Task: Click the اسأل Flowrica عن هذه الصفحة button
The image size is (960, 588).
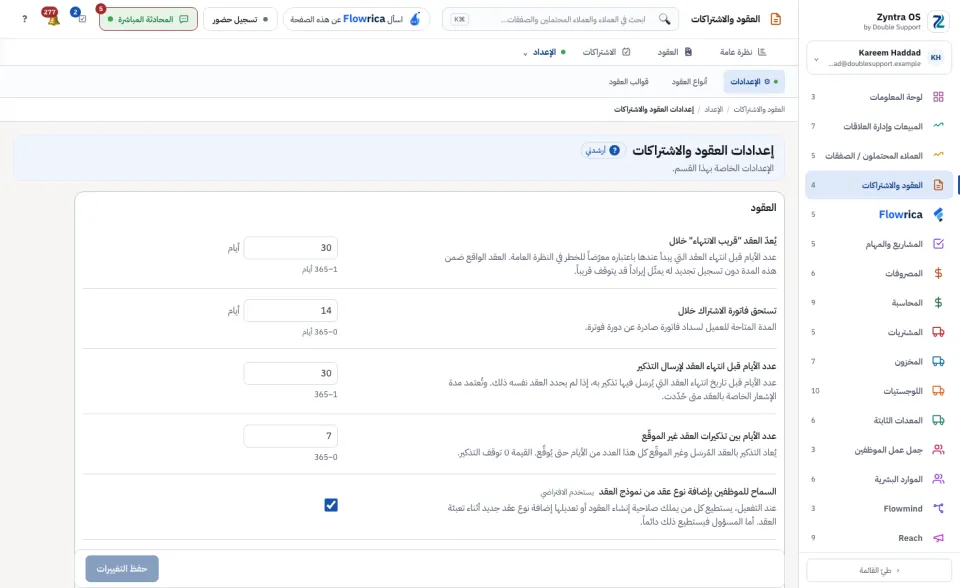Action: click(356, 19)
